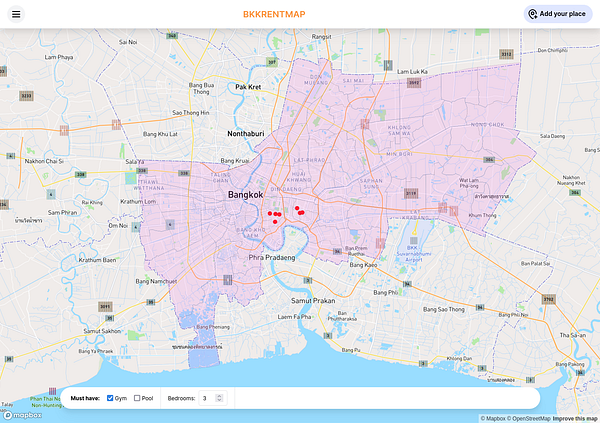600x423 pixels.
Task: Decrease bedrooms with the down arrow
Action: tap(219, 400)
